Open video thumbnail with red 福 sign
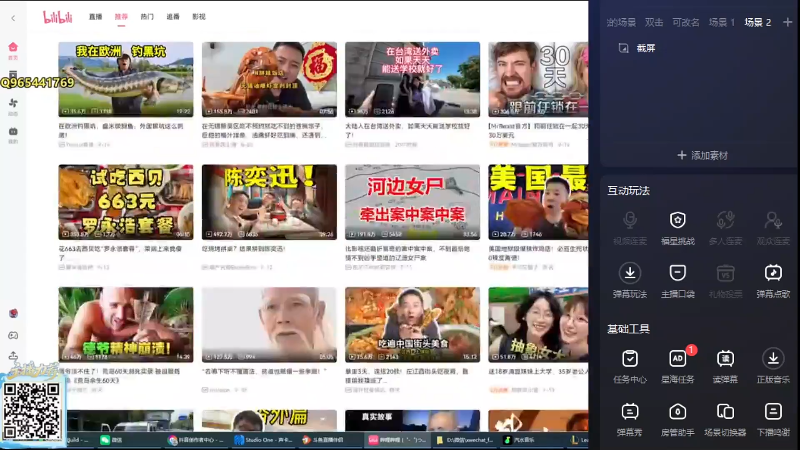This screenshot has width=800, height=450. click(x=269, y=79)
